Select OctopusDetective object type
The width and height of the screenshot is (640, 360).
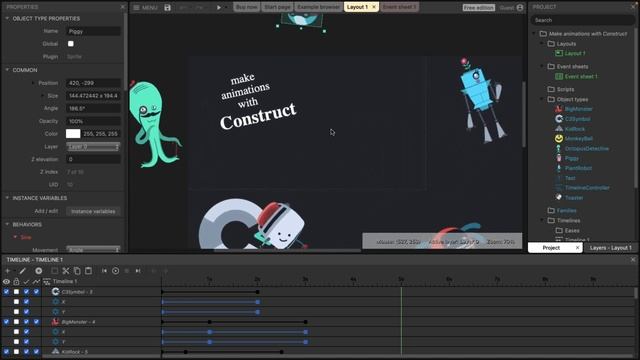(x=587, y=149)
